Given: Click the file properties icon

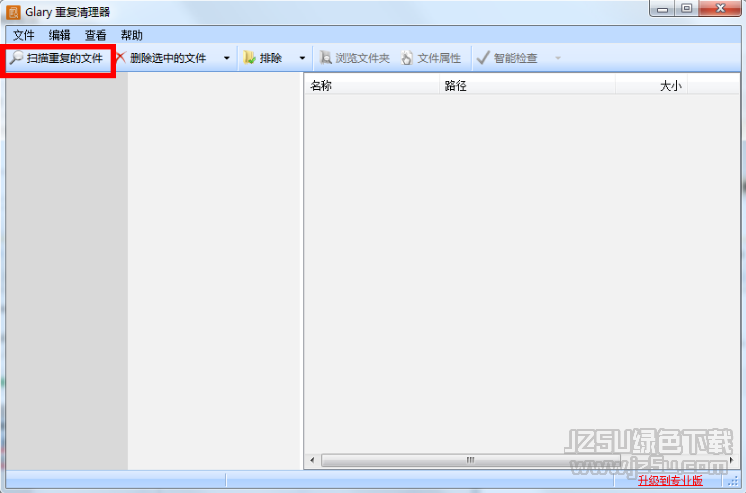Looking at the screenshot, I should [407, 58].
